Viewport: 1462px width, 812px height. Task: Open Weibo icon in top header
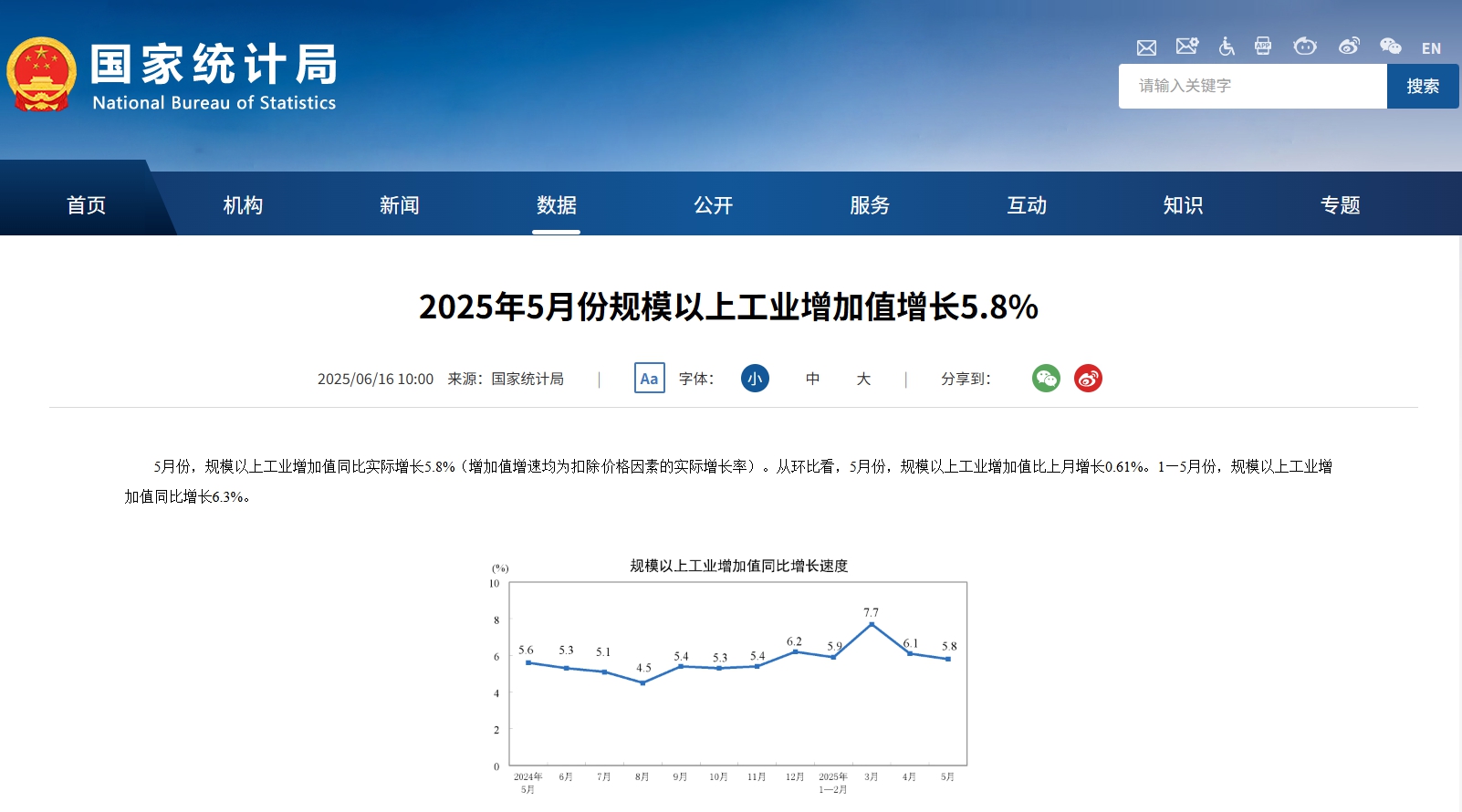pos(1349,47)
